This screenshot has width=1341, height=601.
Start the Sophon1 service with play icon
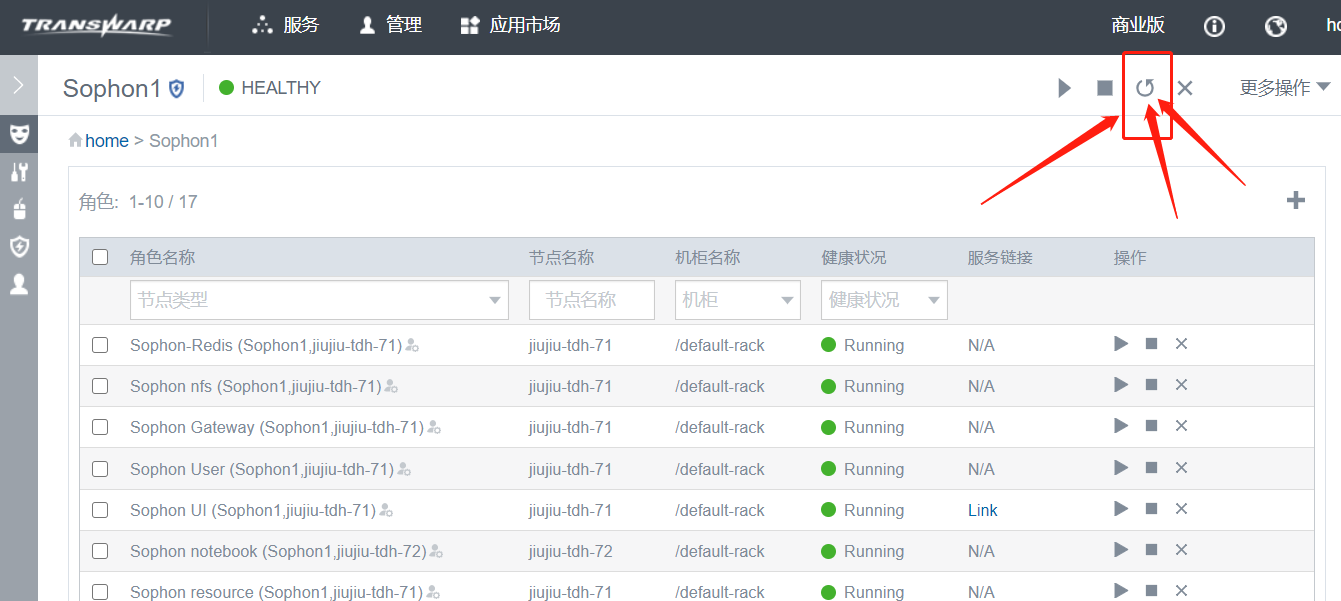click(x=1064, y=88)
